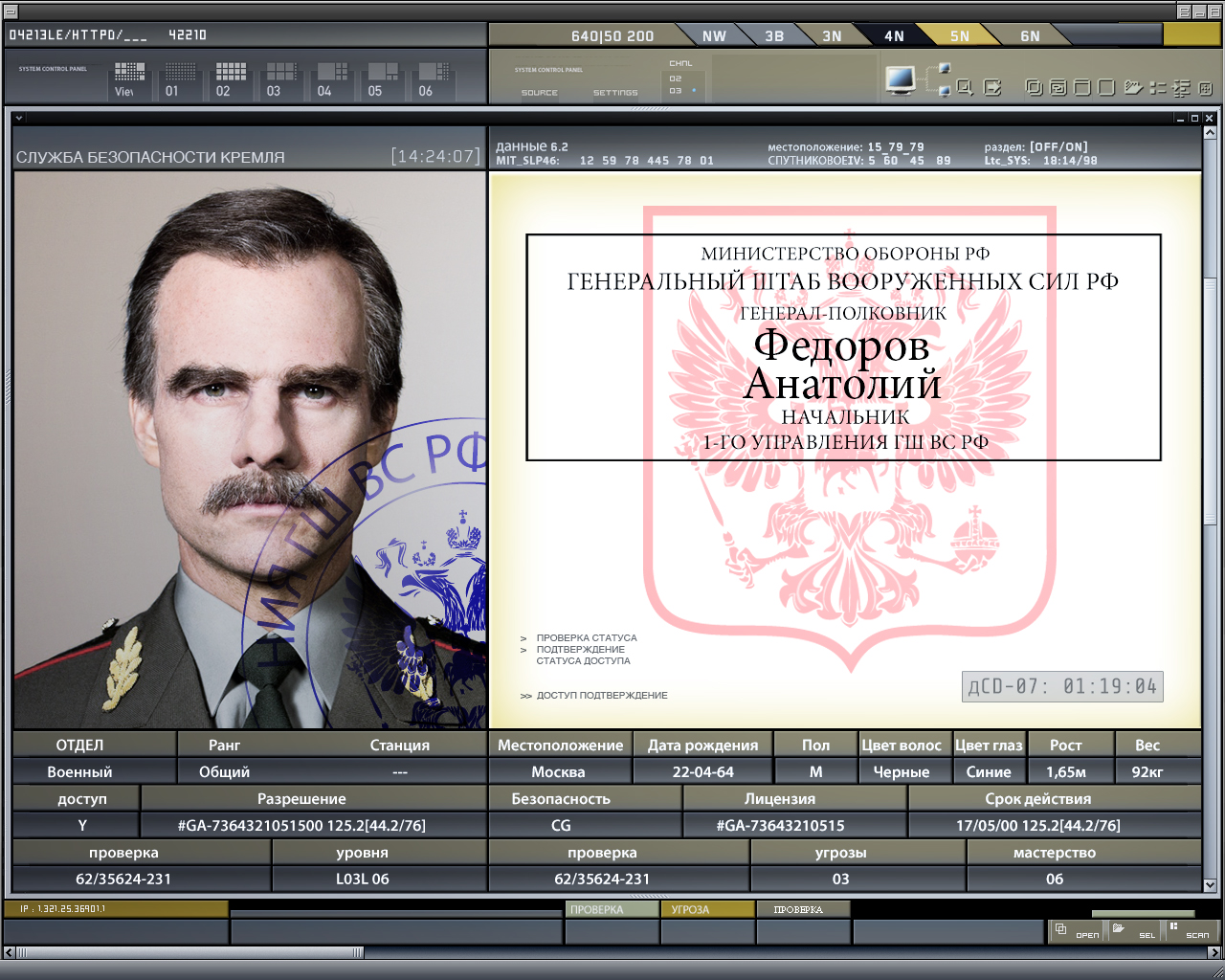Click the open folder toolbar icon
This screenshot has width=1225, height=980.
[1133, 87]
